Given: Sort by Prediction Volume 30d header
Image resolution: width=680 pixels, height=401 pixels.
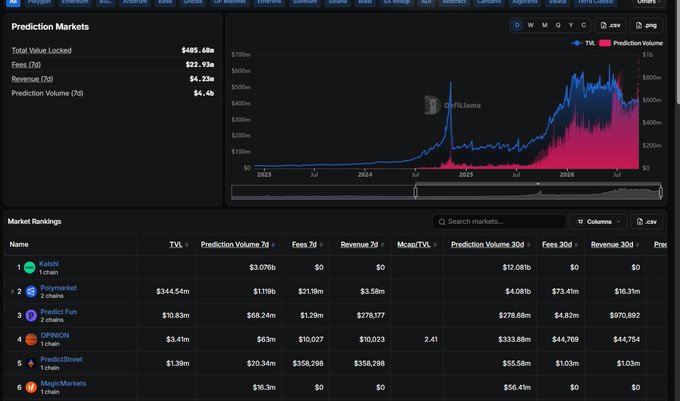Looking at the screenshot, I should pyautogui.click(x=487, y=245).
